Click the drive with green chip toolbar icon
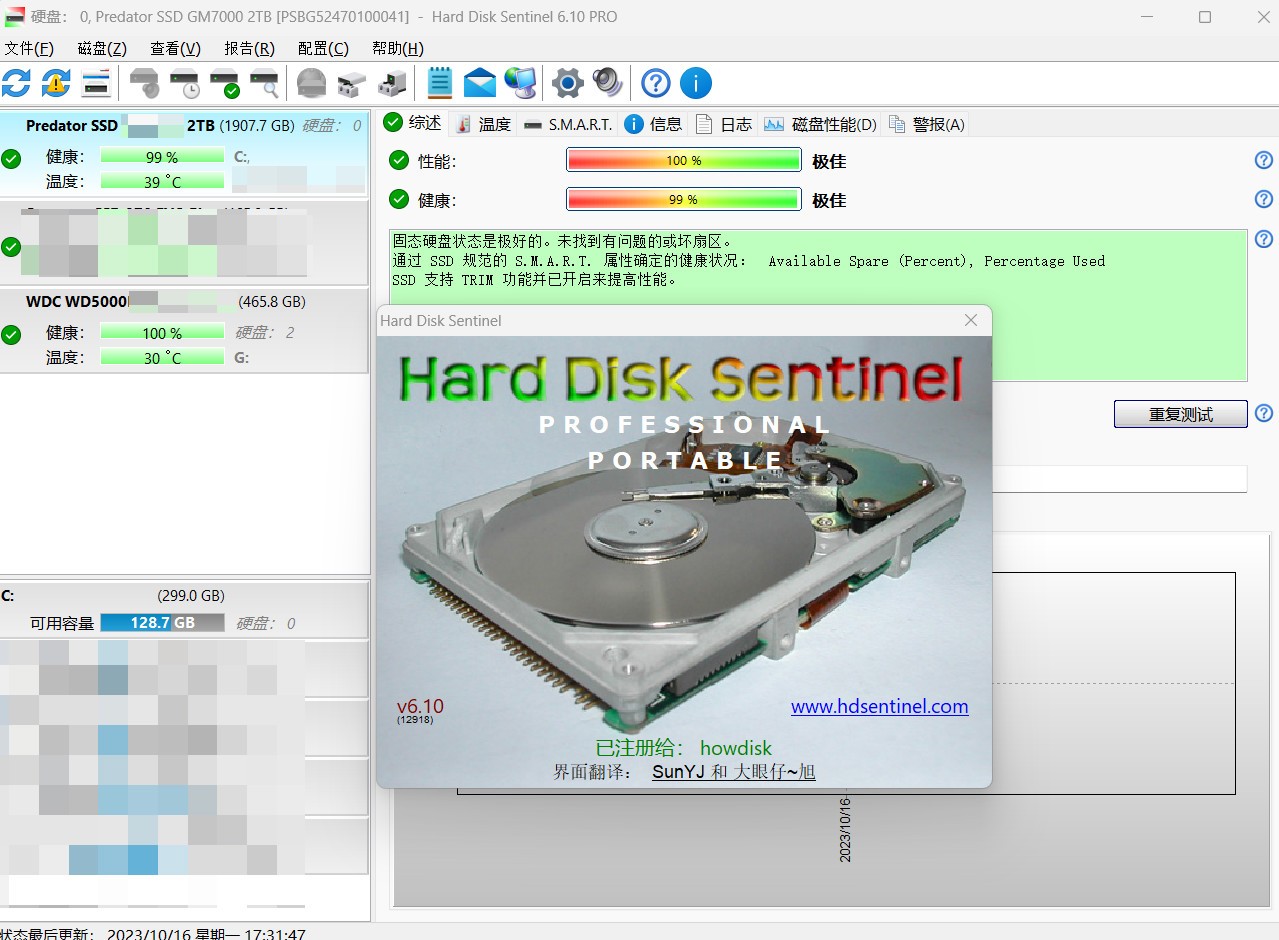Viewport: 1279px width, 940px height. tap(392, 82)
